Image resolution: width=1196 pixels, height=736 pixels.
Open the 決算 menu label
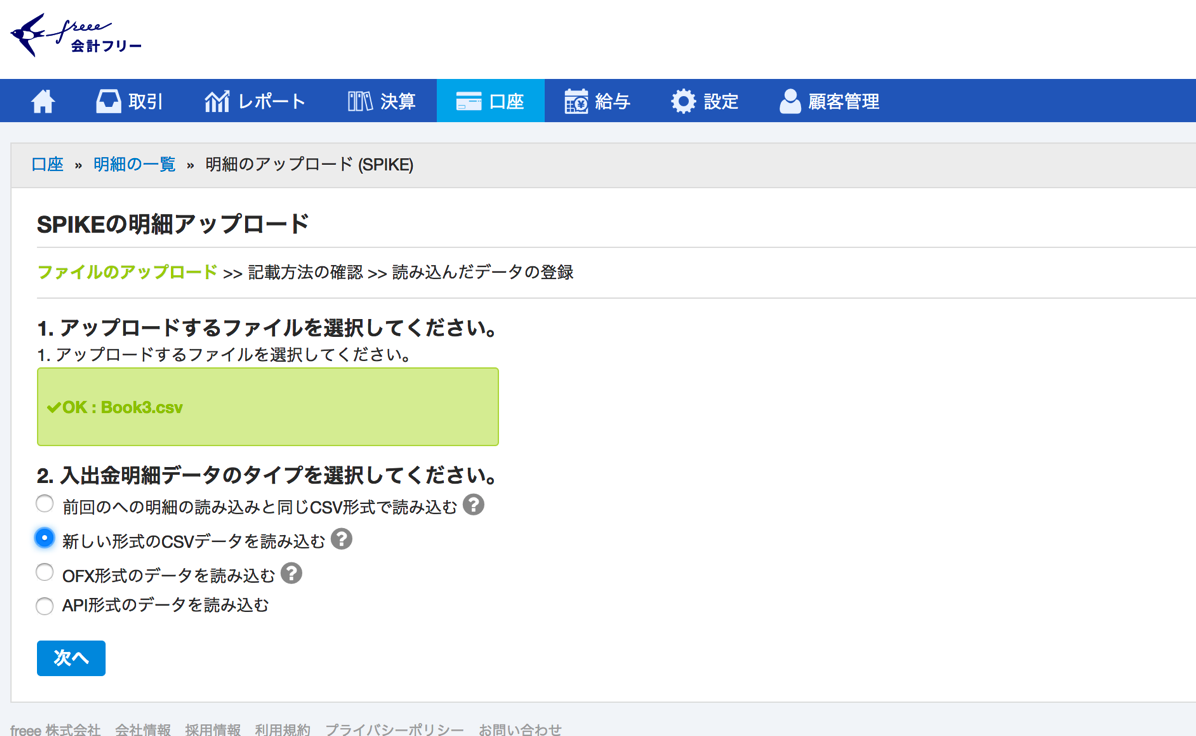tap(397, 101)
